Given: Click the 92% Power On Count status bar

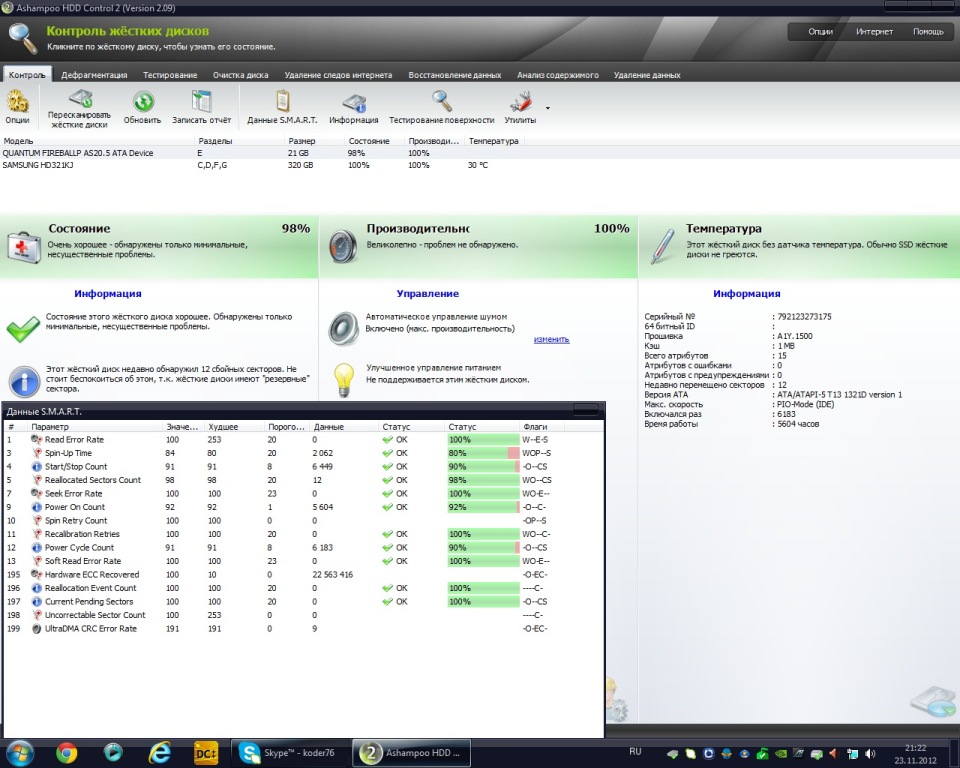Looking at the screenshot, I should point(484,507).
